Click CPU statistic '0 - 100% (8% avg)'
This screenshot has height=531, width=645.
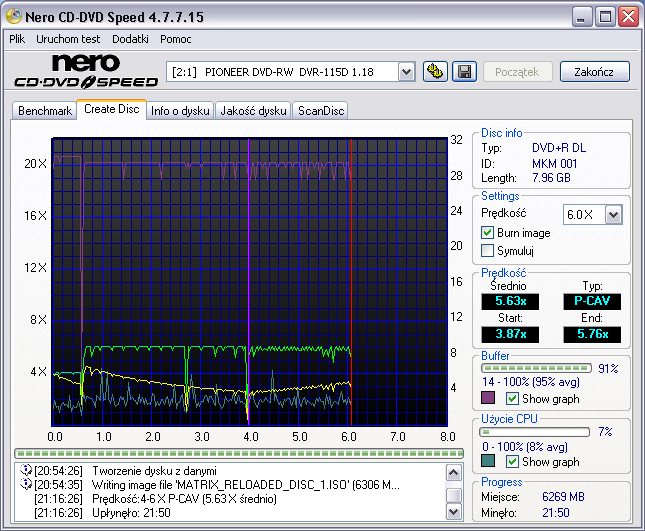click(x=525, y=446)
